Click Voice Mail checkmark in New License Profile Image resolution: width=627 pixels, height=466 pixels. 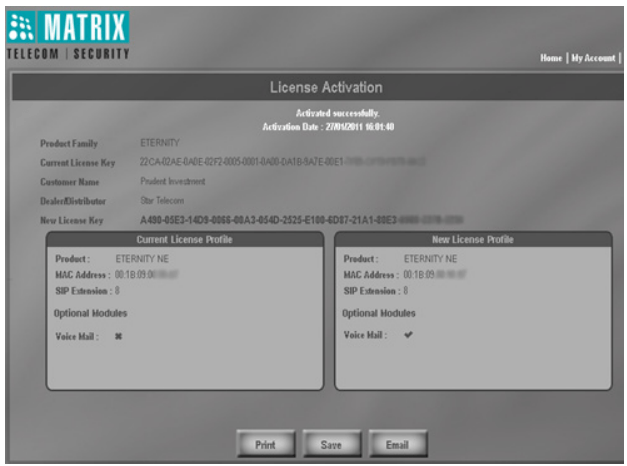pos(408,334)
